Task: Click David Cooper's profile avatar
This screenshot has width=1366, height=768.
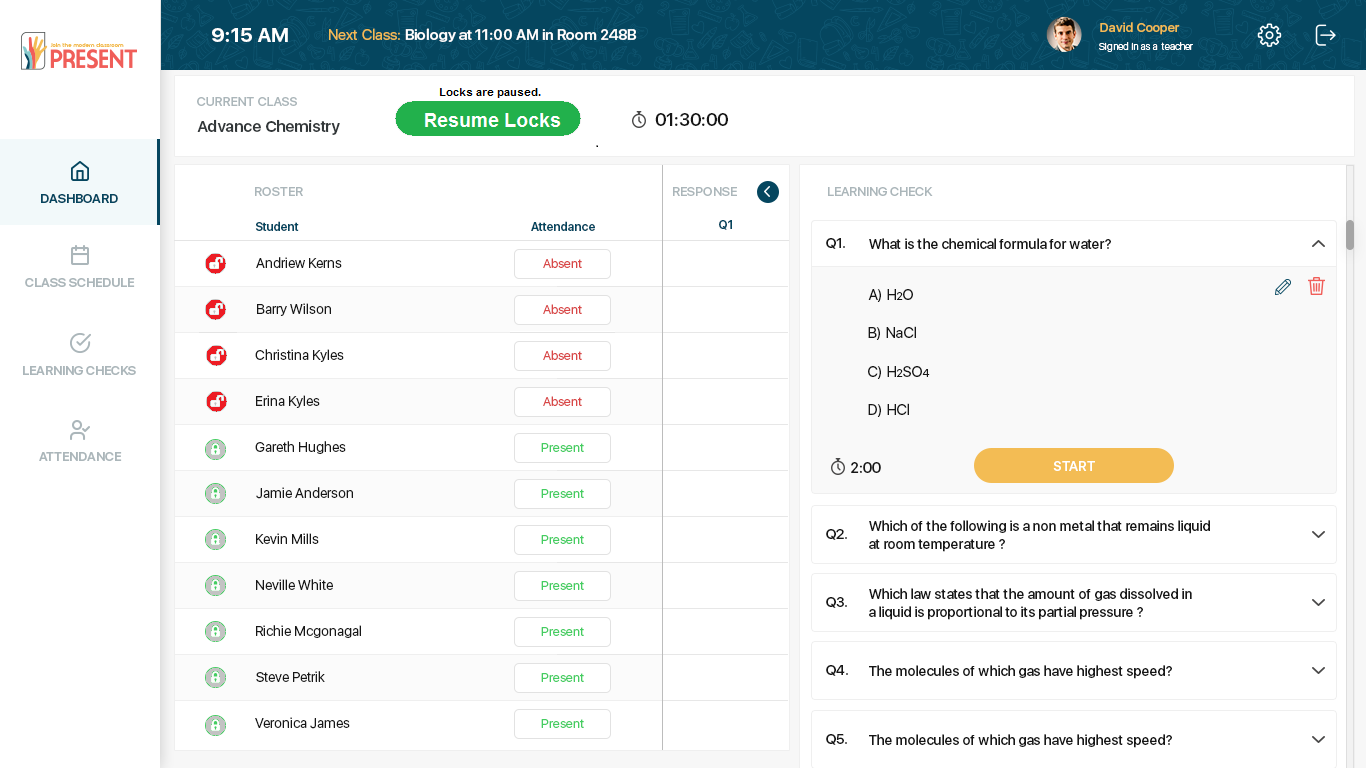Action: pos(1064,35)
